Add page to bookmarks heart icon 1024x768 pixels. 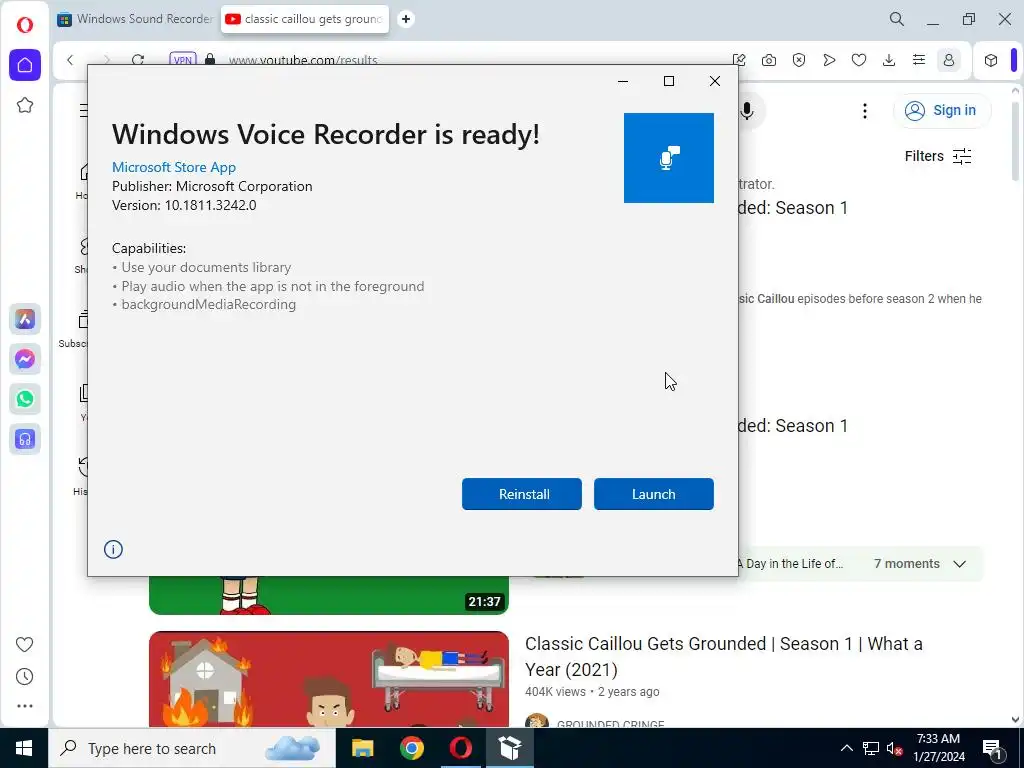pos(859,60)
